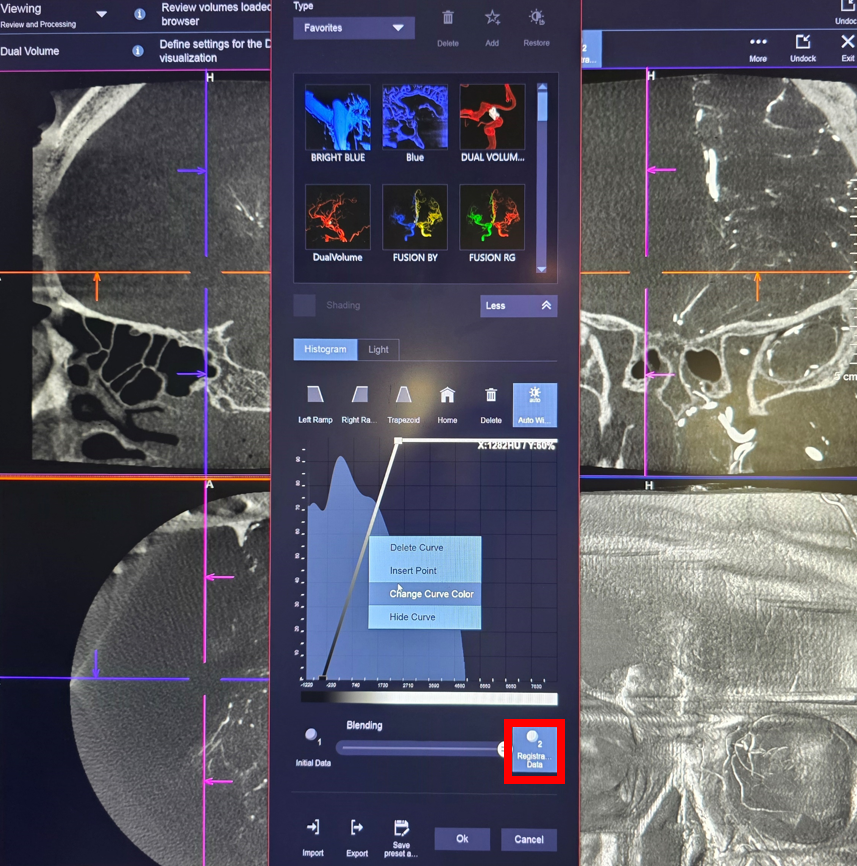Select the Registration Data volume button

534,751
